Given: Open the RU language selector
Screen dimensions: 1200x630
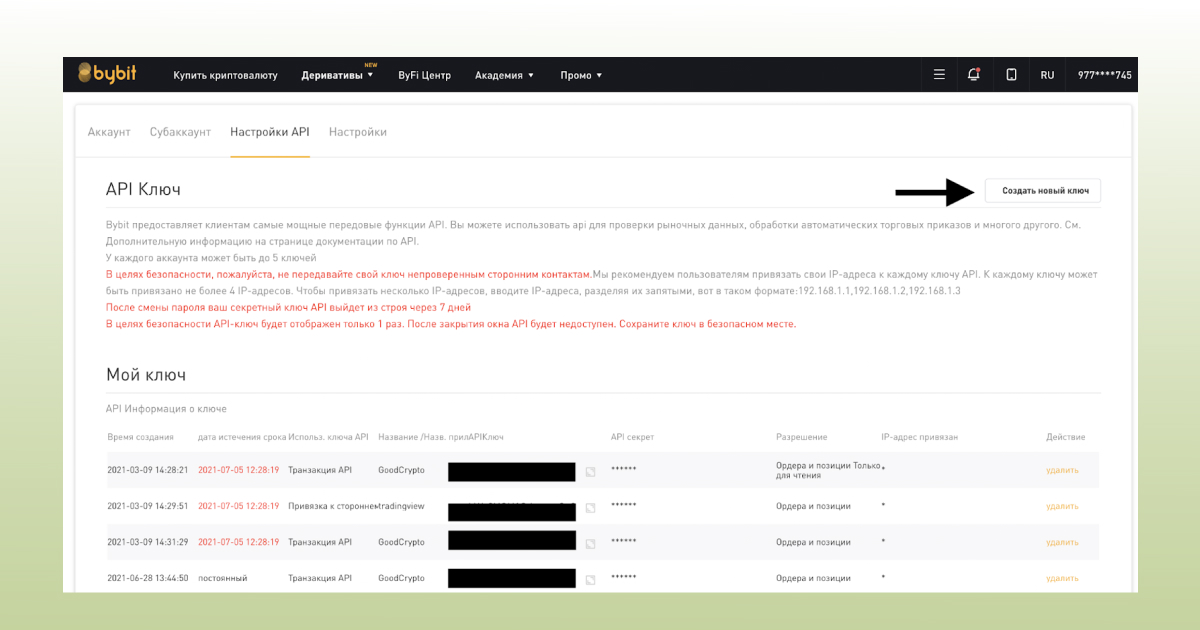Looking at the screenshot, I should pyautogui.click(x=1047, y=76).
